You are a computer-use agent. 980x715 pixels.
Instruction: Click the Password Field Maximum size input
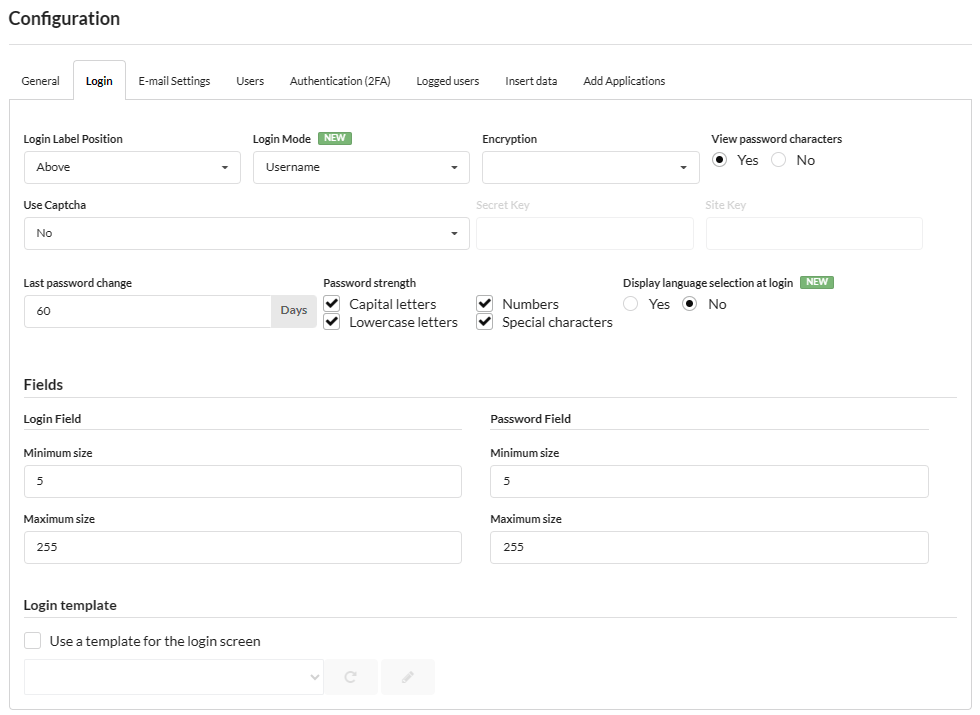709,547
